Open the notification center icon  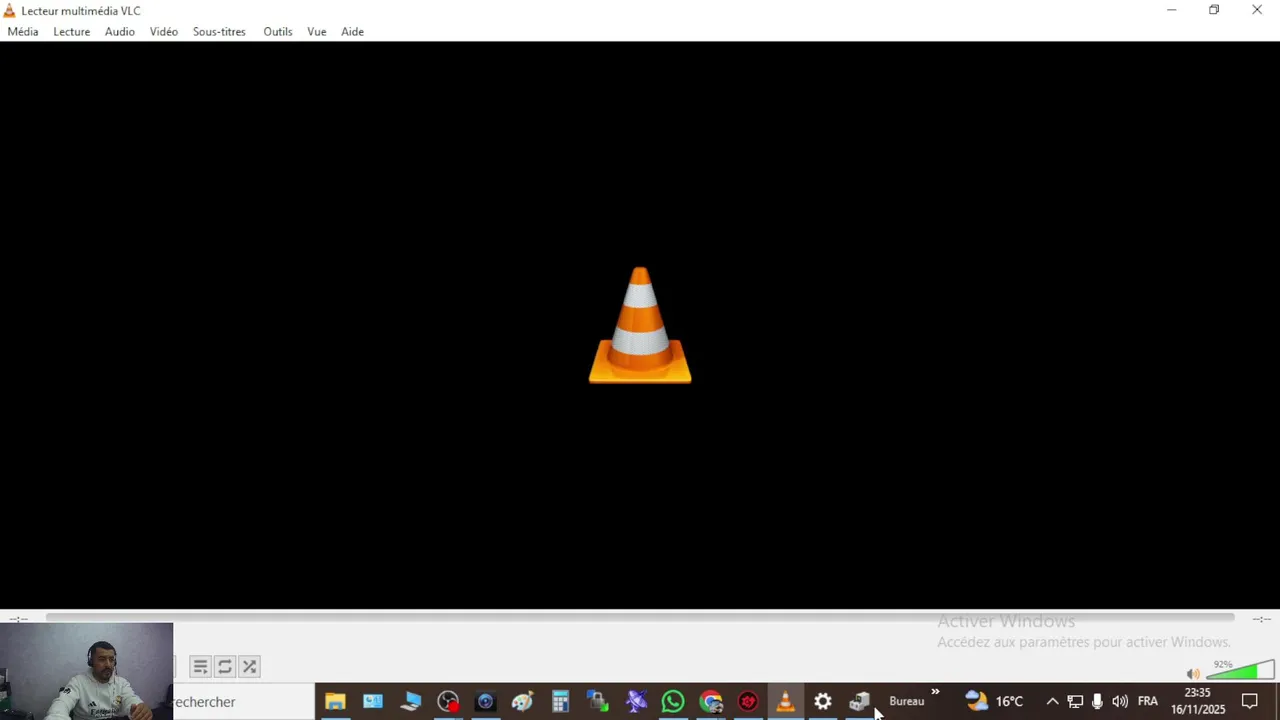(1250, 702)
